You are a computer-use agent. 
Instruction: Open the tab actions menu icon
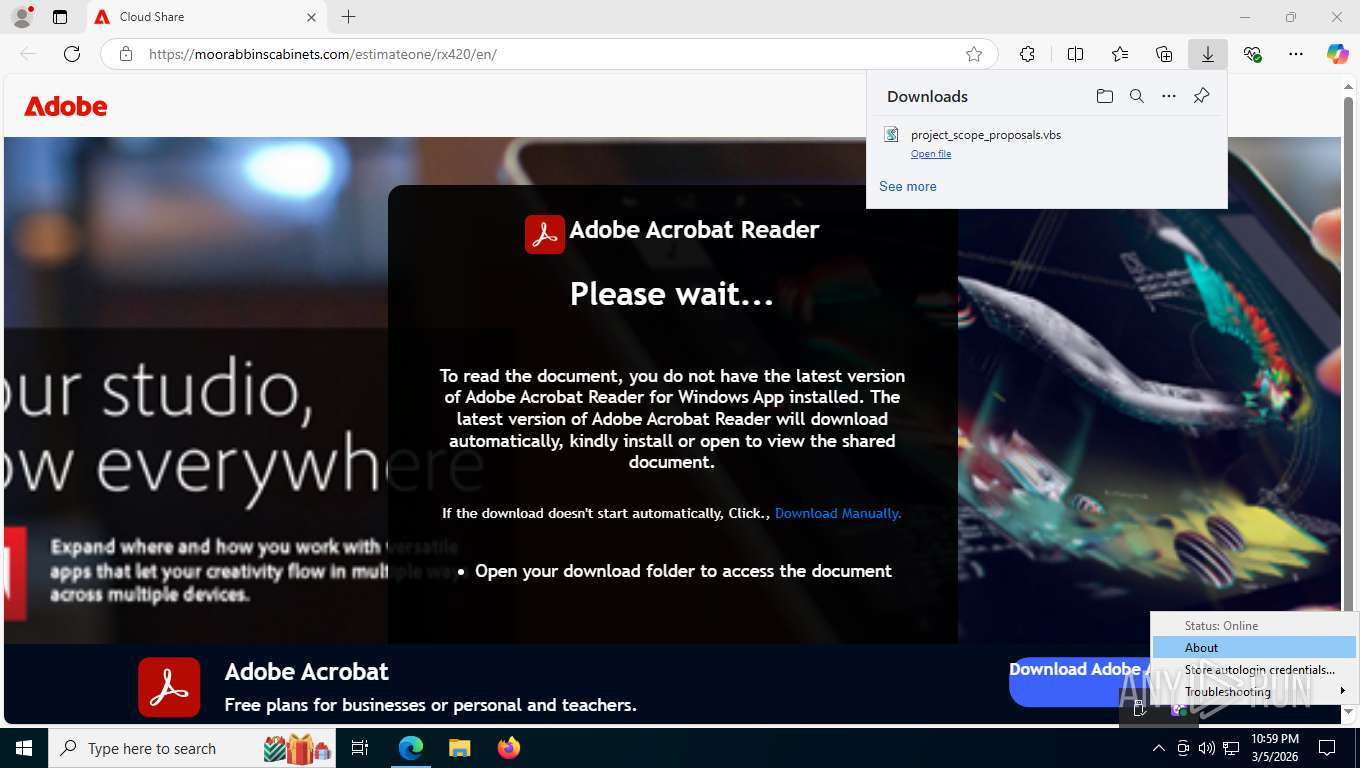[60, 17]
